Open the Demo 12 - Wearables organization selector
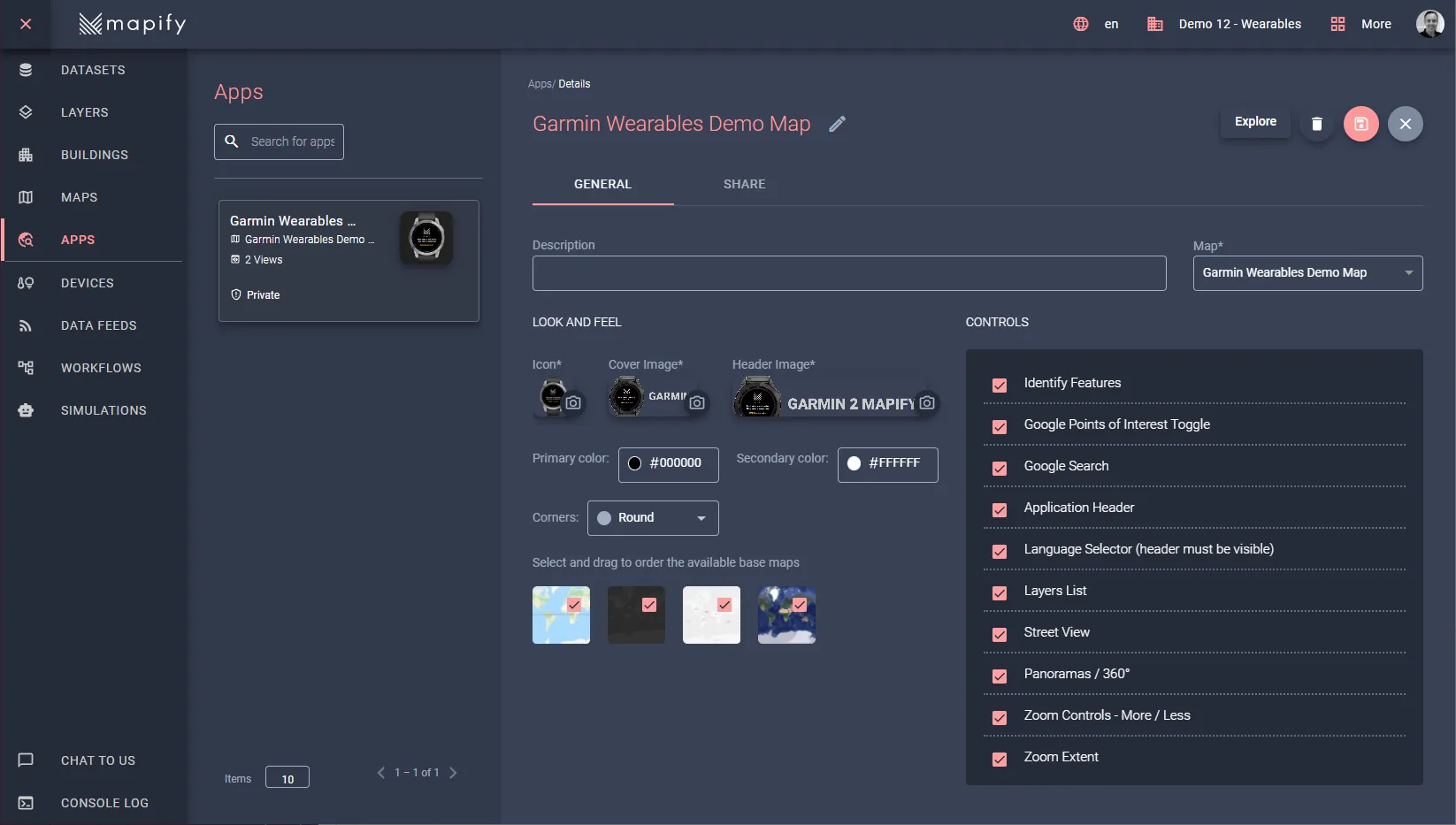The height and width of the screenshot is (825, 1456). pyautogui.click(x=1239, y=24)
